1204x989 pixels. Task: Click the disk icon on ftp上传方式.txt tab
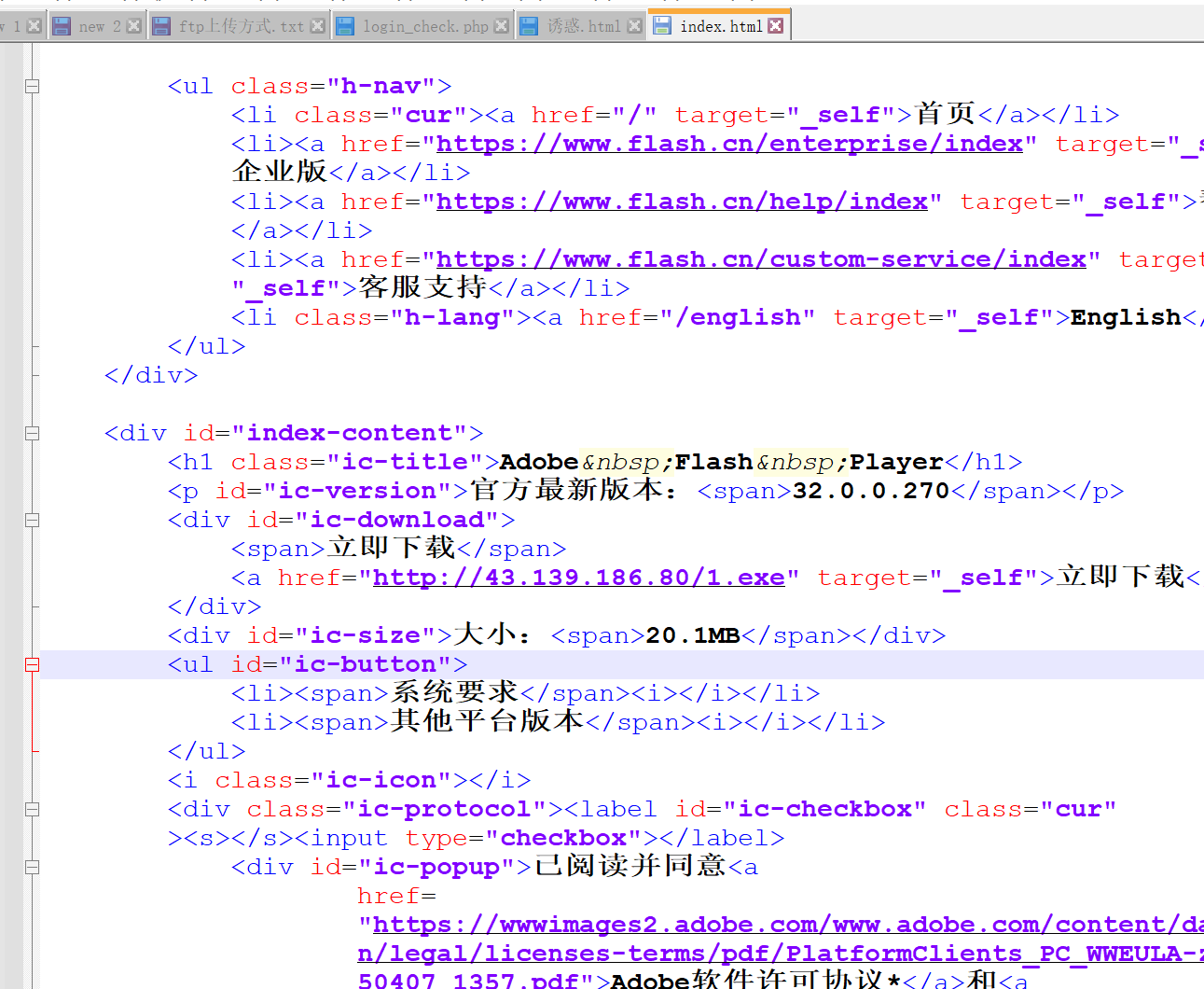click(160, 26)
